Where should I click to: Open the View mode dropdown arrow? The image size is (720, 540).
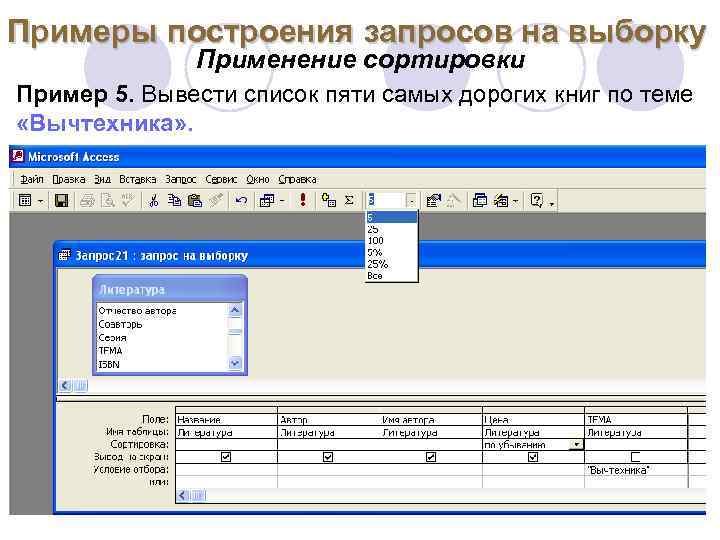[x=40, y=201]
